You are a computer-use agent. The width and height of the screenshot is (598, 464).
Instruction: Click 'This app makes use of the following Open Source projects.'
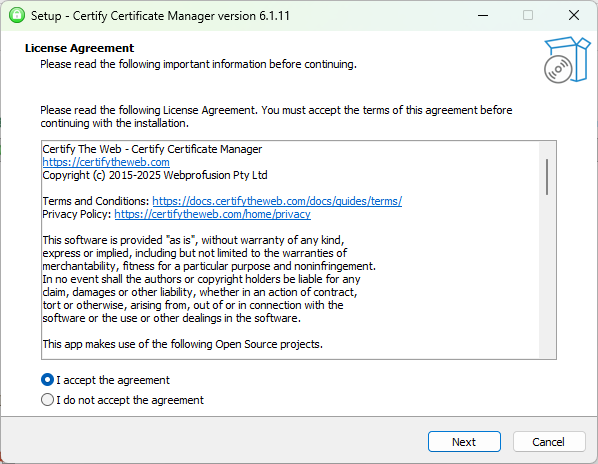pos(183,344)
